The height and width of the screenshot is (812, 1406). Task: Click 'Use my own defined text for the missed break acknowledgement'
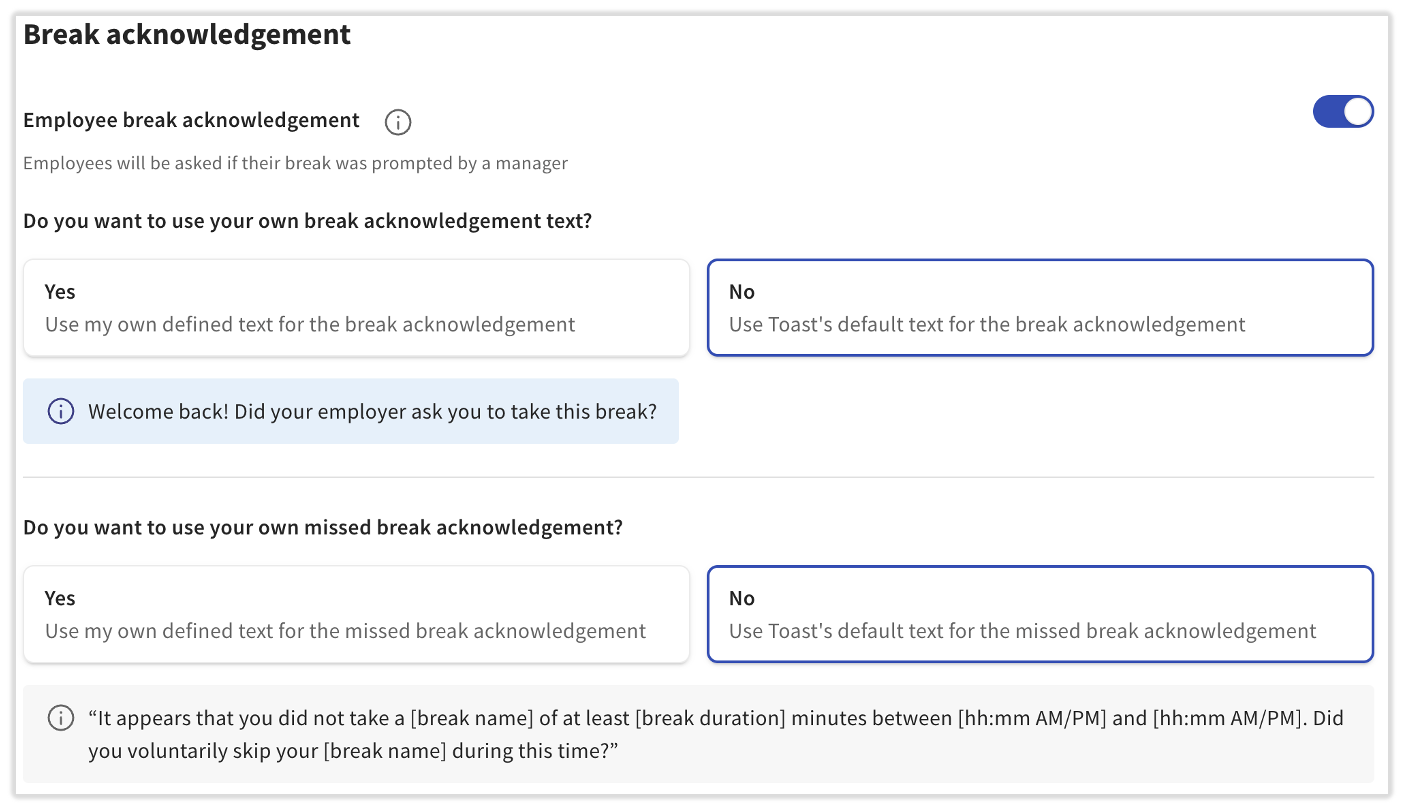[x=345, y=631]
